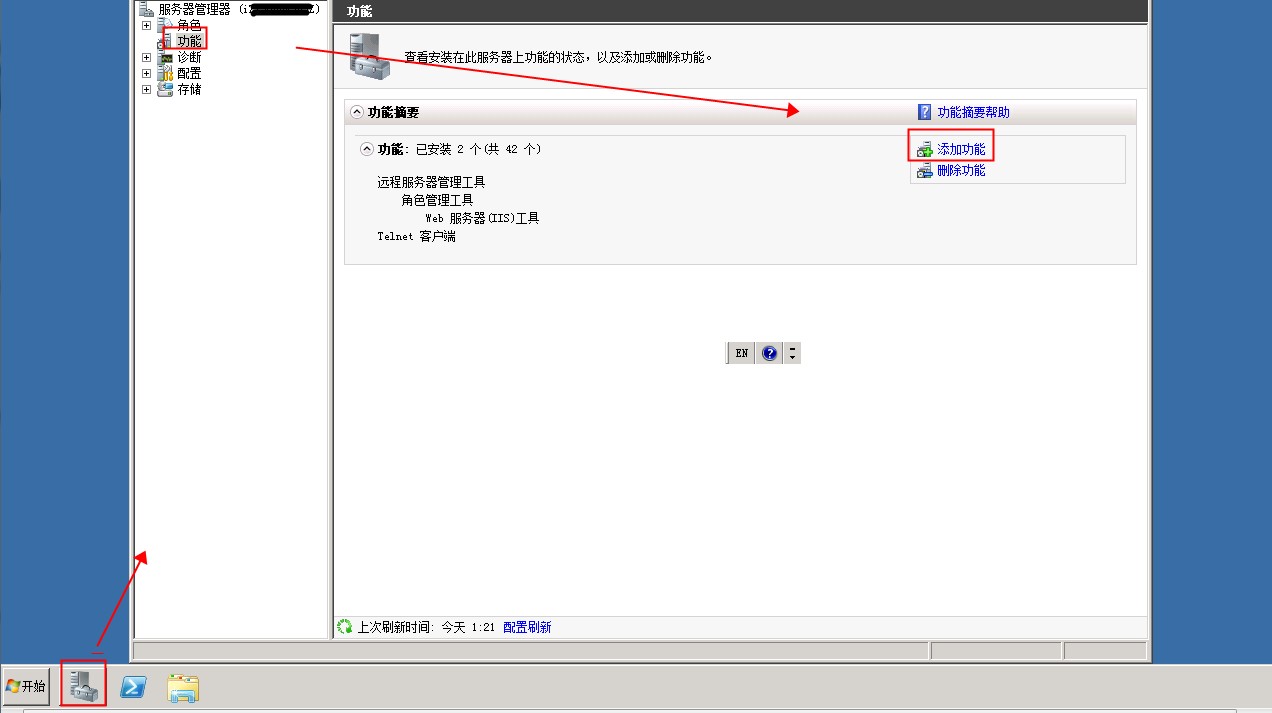The image size is (1272, 713).
Task: Open the 功能摘要帮助 link
Action: click(x=973, y=112)
